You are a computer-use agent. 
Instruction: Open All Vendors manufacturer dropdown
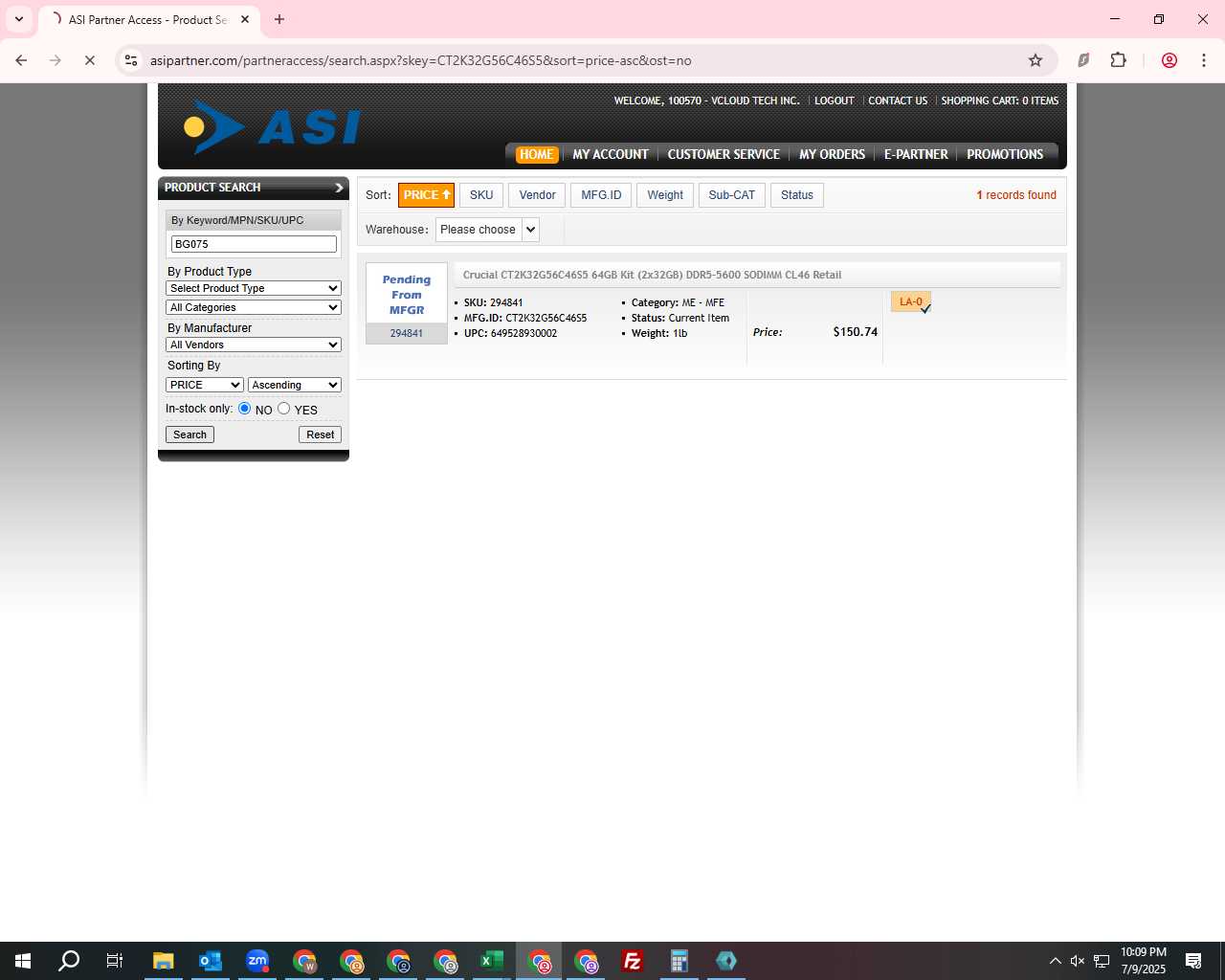pos(254,345)
